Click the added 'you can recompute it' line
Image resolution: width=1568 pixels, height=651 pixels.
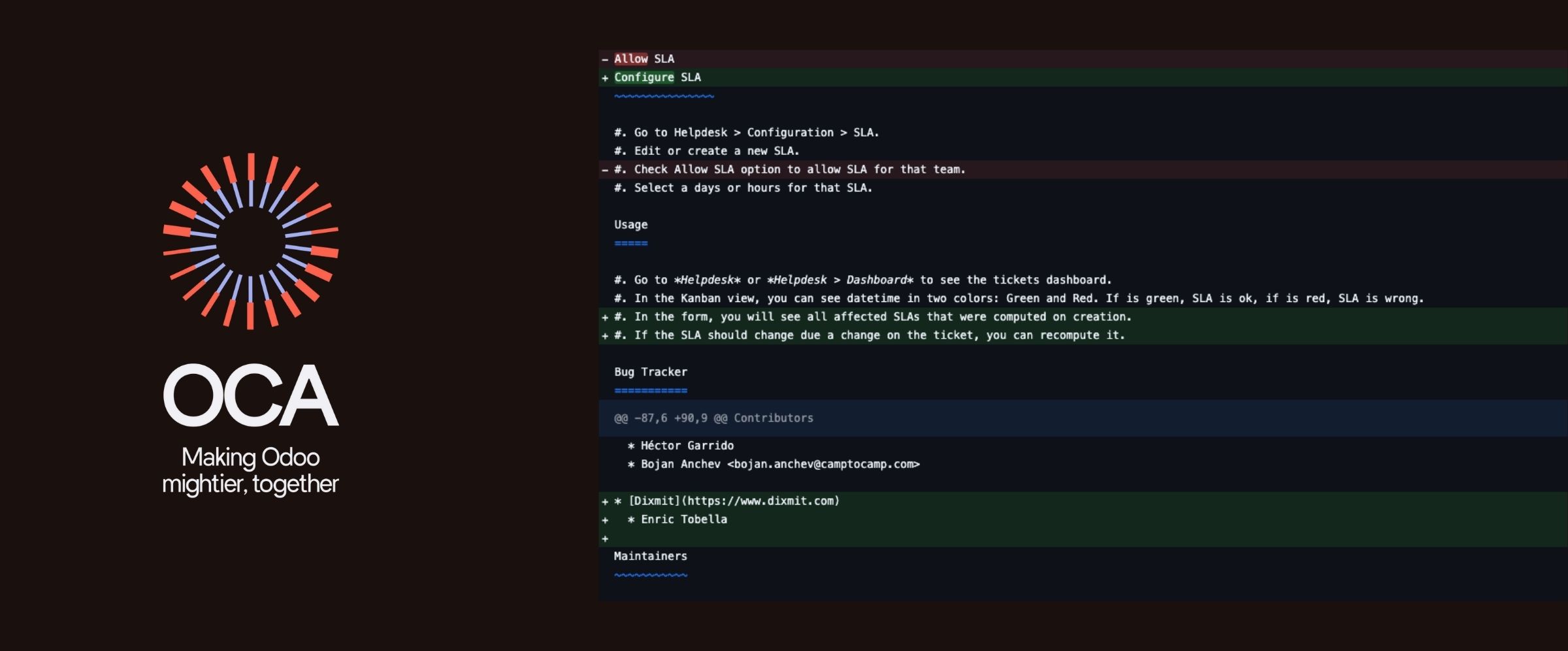coord(1083,335)
